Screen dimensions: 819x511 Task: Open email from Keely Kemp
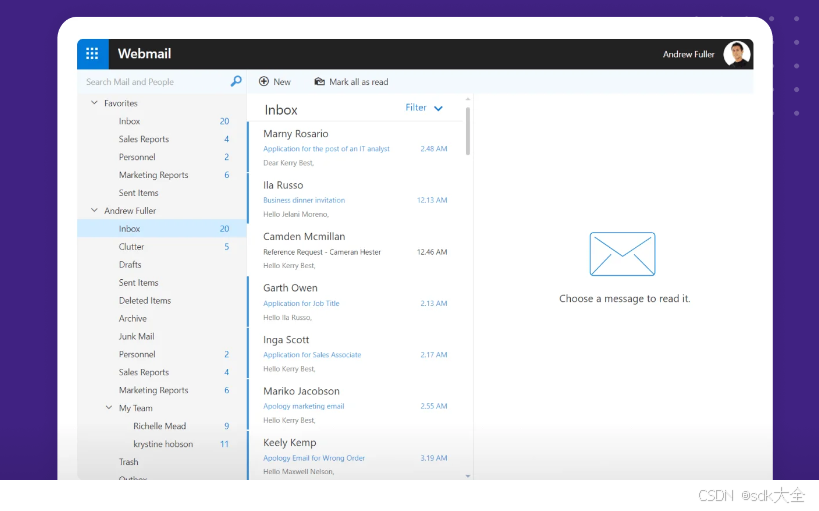point(355,455)
